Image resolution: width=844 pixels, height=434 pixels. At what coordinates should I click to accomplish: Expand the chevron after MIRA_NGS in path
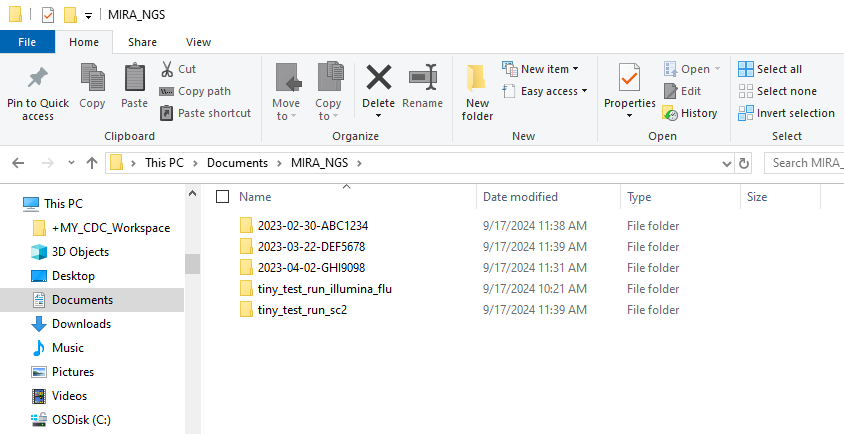[x=359, y=163]
